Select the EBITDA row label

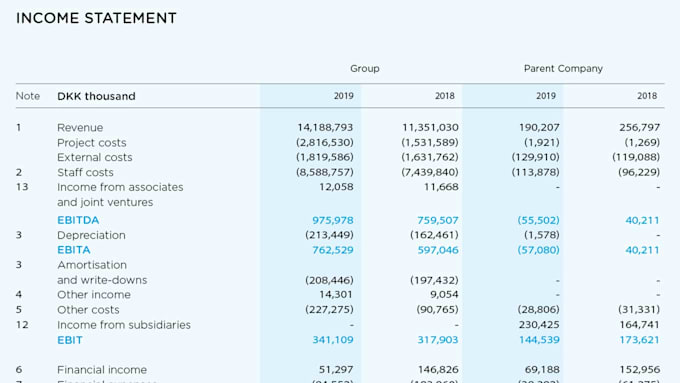tap(78, 220)
